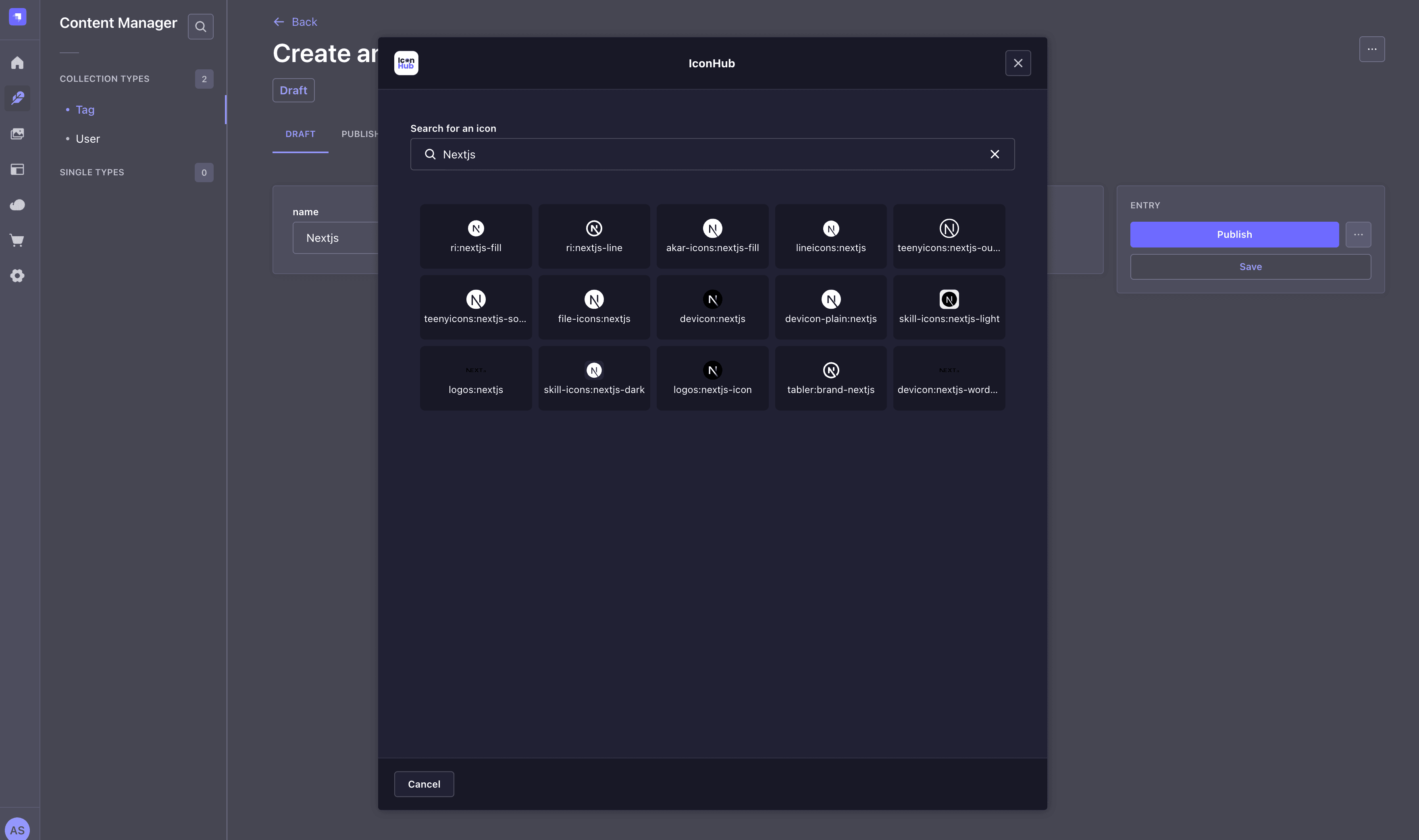Pick the lineicons:nextjs icon
This screenshot has width=1419, height=840.
point(830,236)
